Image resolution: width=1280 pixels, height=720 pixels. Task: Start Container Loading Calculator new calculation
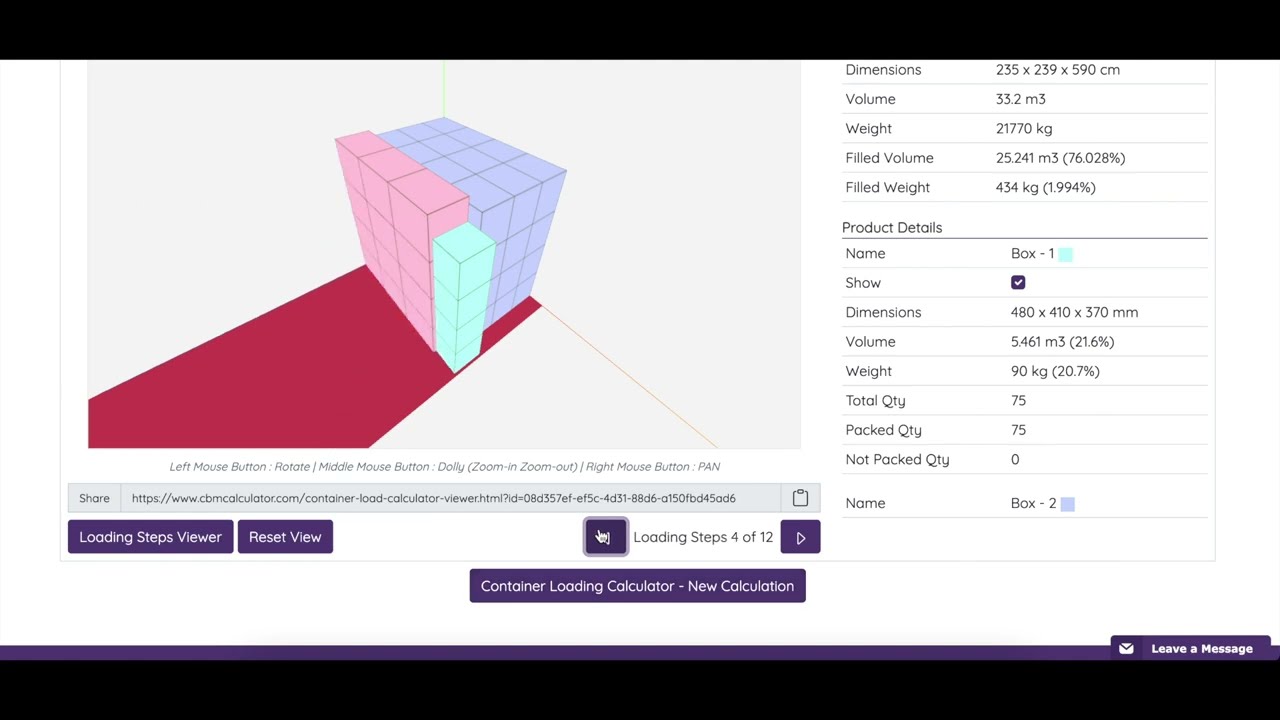coord(637,586)
